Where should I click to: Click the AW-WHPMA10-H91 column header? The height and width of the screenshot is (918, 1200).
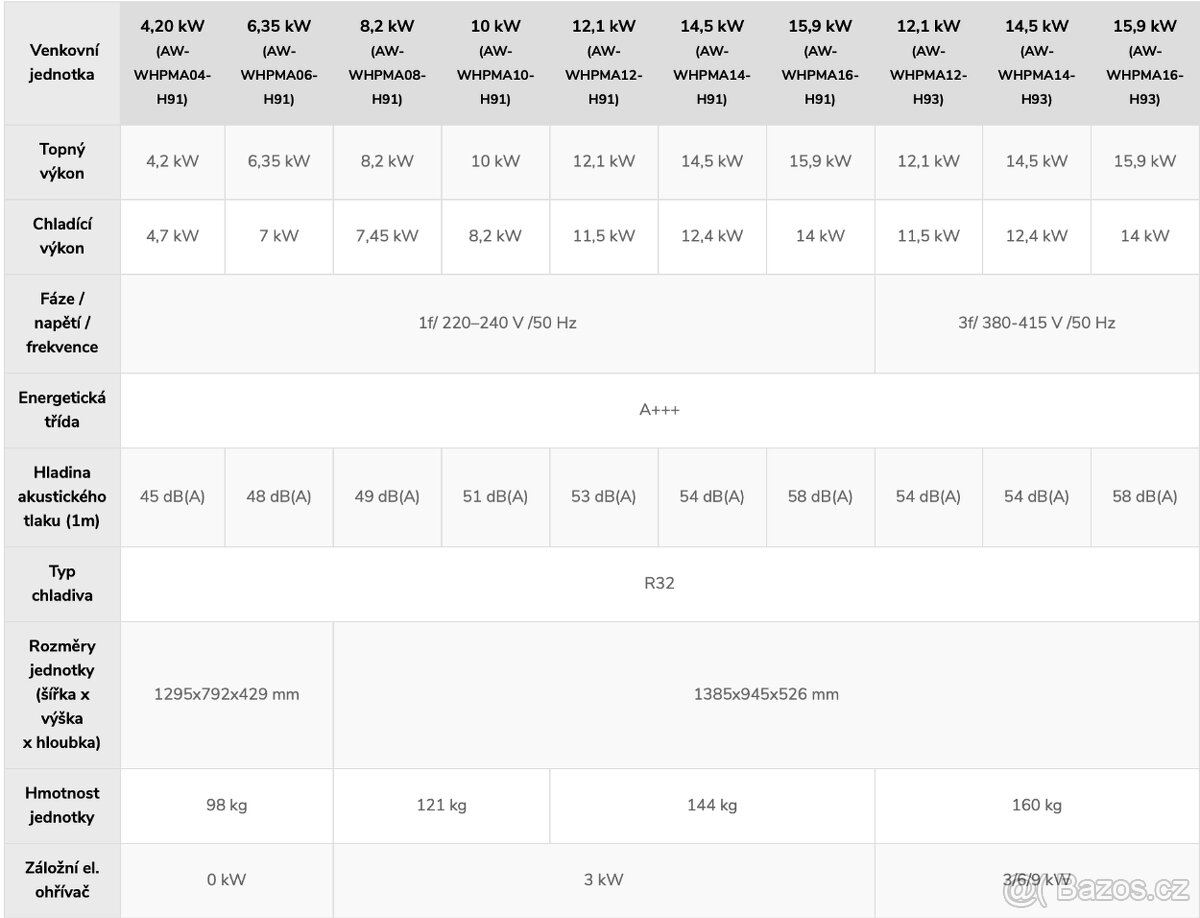click(x=495, y=62)
